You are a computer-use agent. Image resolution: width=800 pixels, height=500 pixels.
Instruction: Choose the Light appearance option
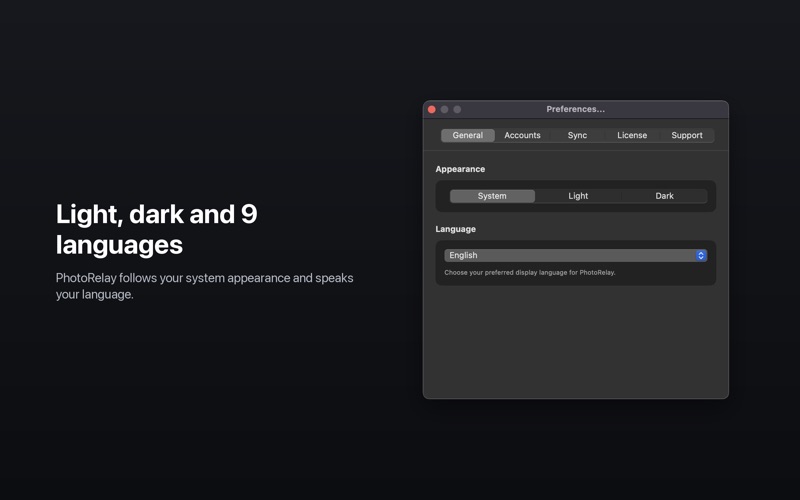pyautogui.click(x=578, y=196)
